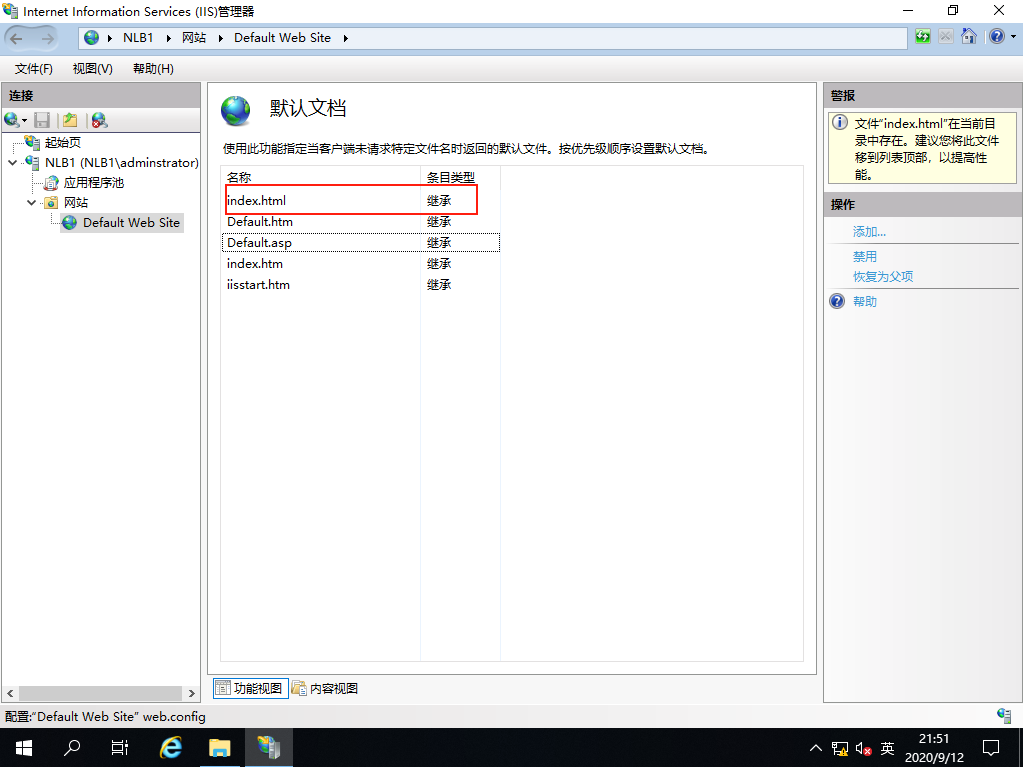Select 应用程序池 in the tree

pyautogui.click(x=93, y=183)
